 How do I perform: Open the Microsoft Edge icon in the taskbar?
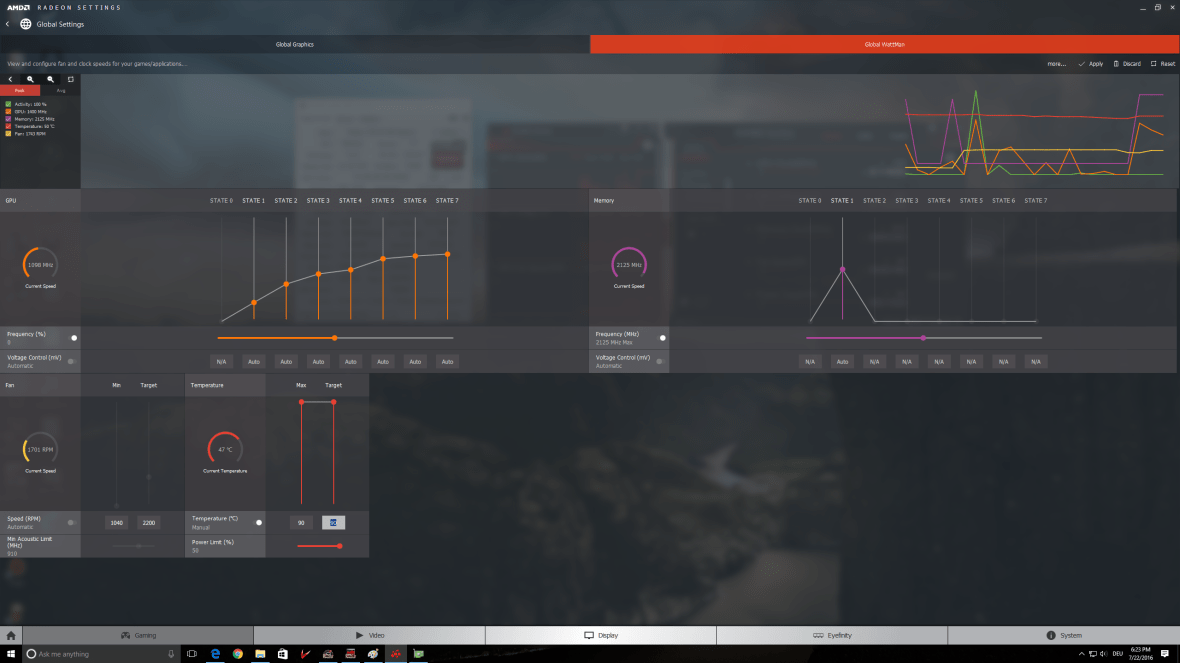click(x=215, y=654)
